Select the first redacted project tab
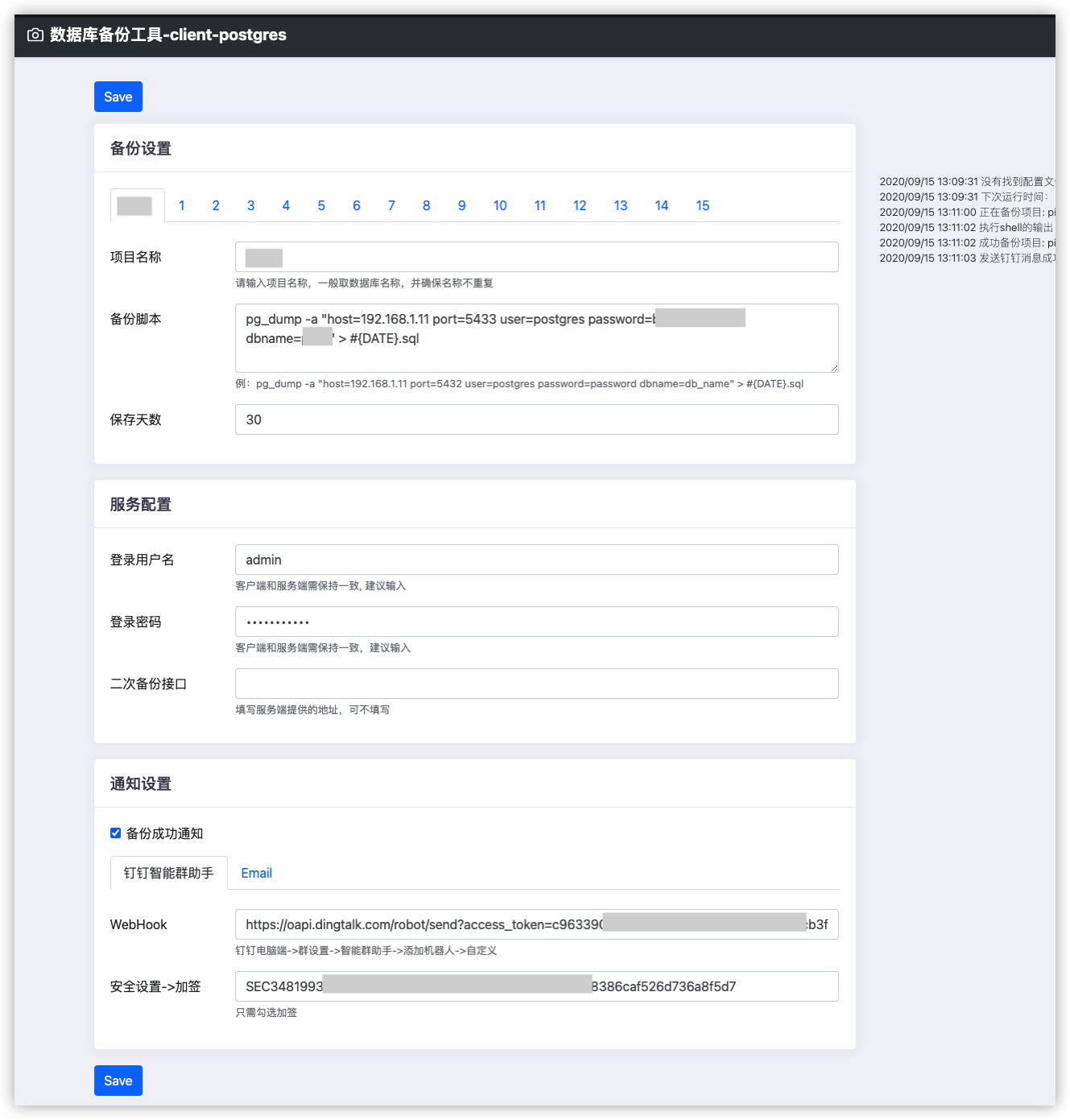This screenshot has width=1070, height=1120. [137, 205]
